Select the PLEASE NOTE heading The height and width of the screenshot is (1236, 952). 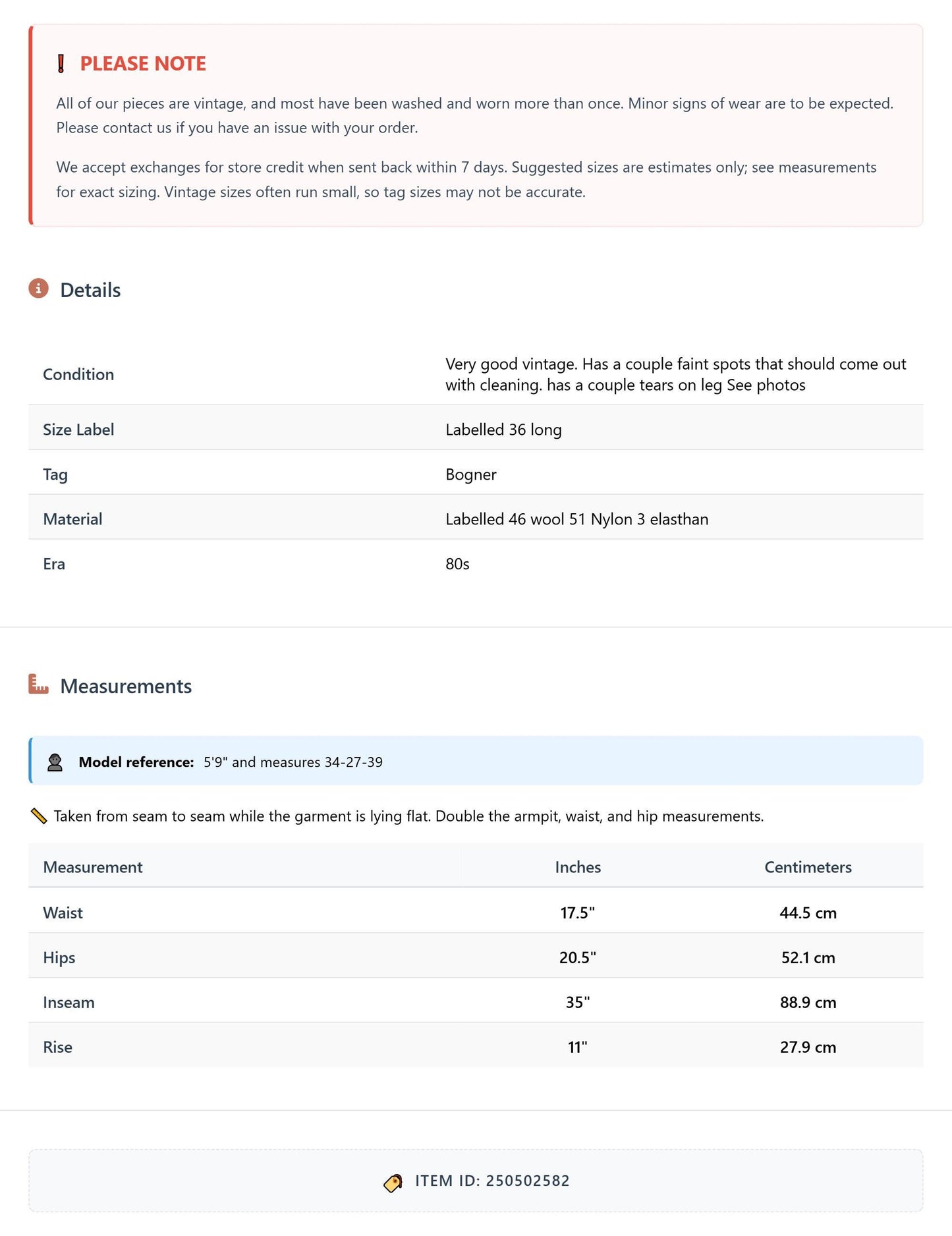pyautogui.click(x=143, y=63)
